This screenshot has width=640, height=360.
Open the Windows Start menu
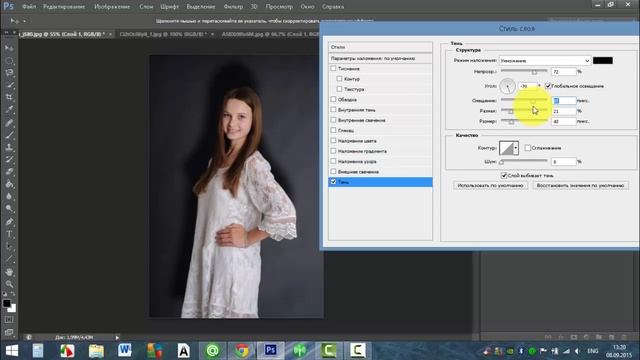pos(11,351)
